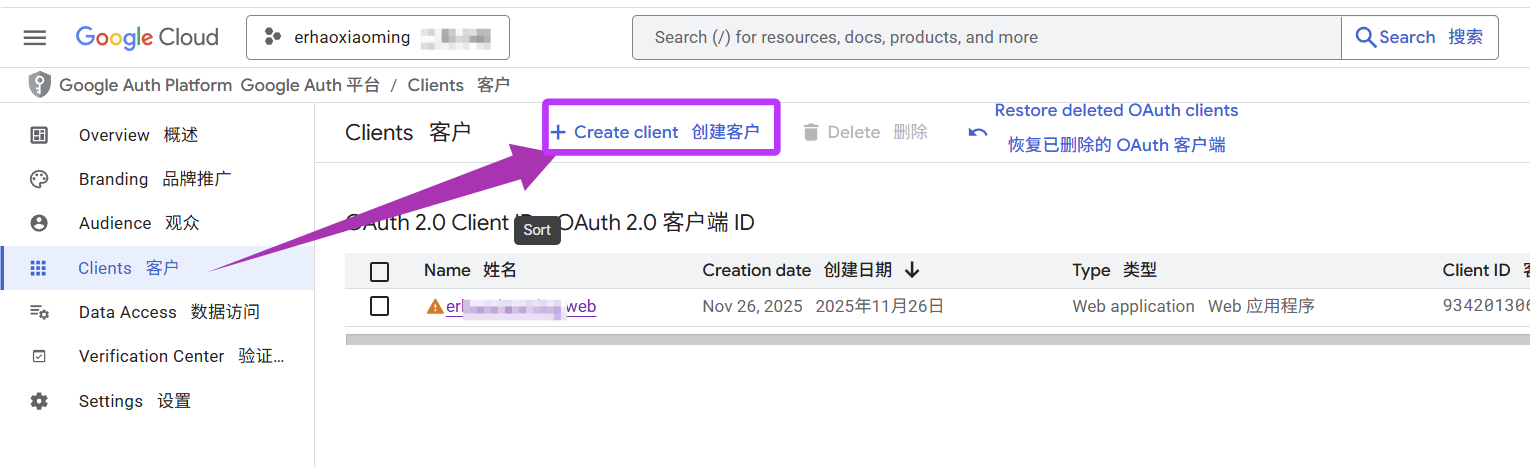
Task: Click the Nov 26, 2025 date cell
Action: (823, 306)
